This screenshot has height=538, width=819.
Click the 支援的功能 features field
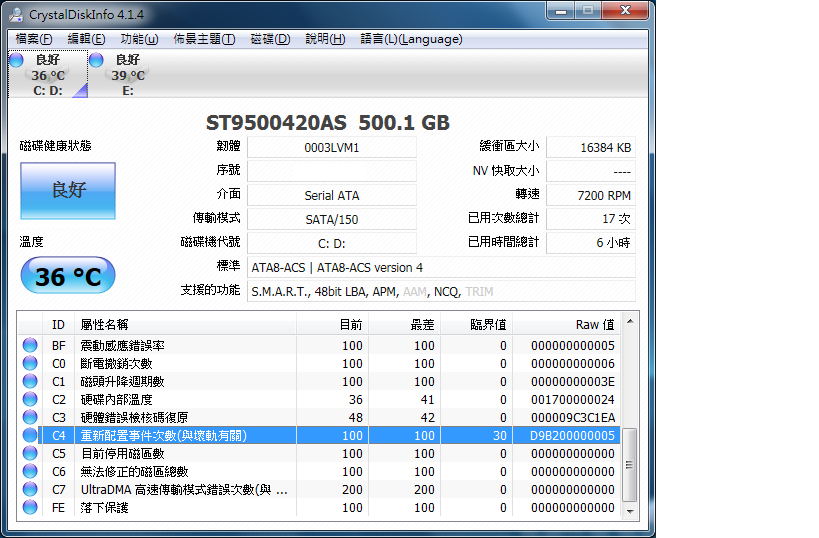tap(441, 291)
